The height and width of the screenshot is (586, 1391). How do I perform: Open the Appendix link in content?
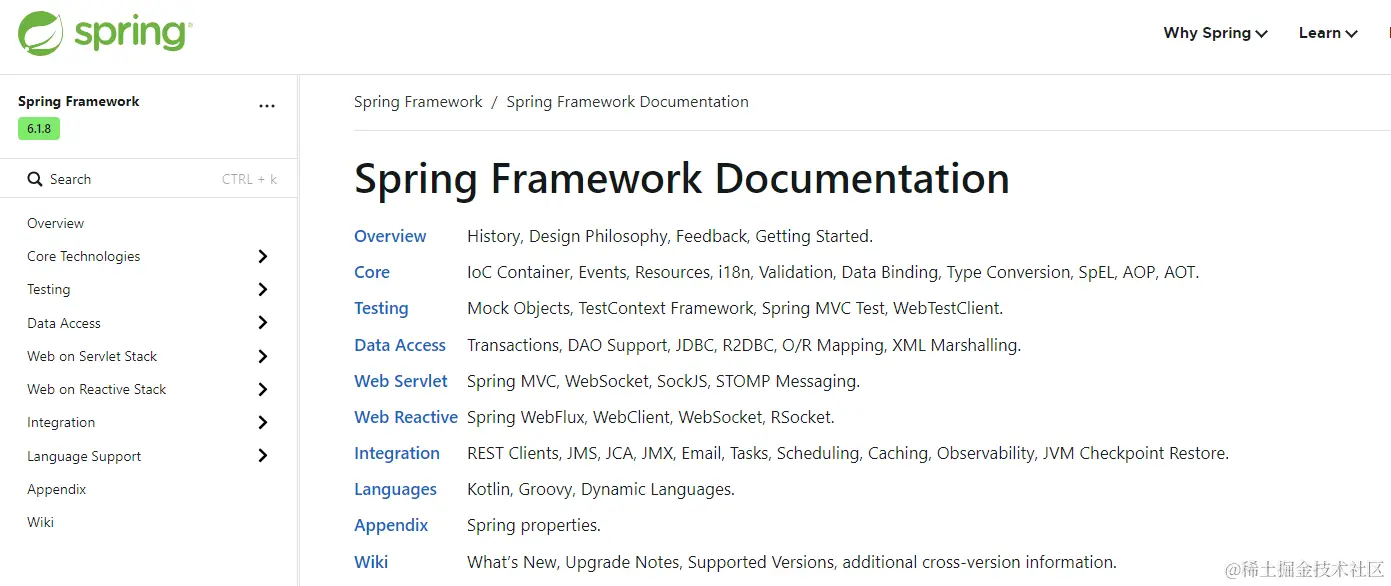pyautogui.click(x=391, y=525)
